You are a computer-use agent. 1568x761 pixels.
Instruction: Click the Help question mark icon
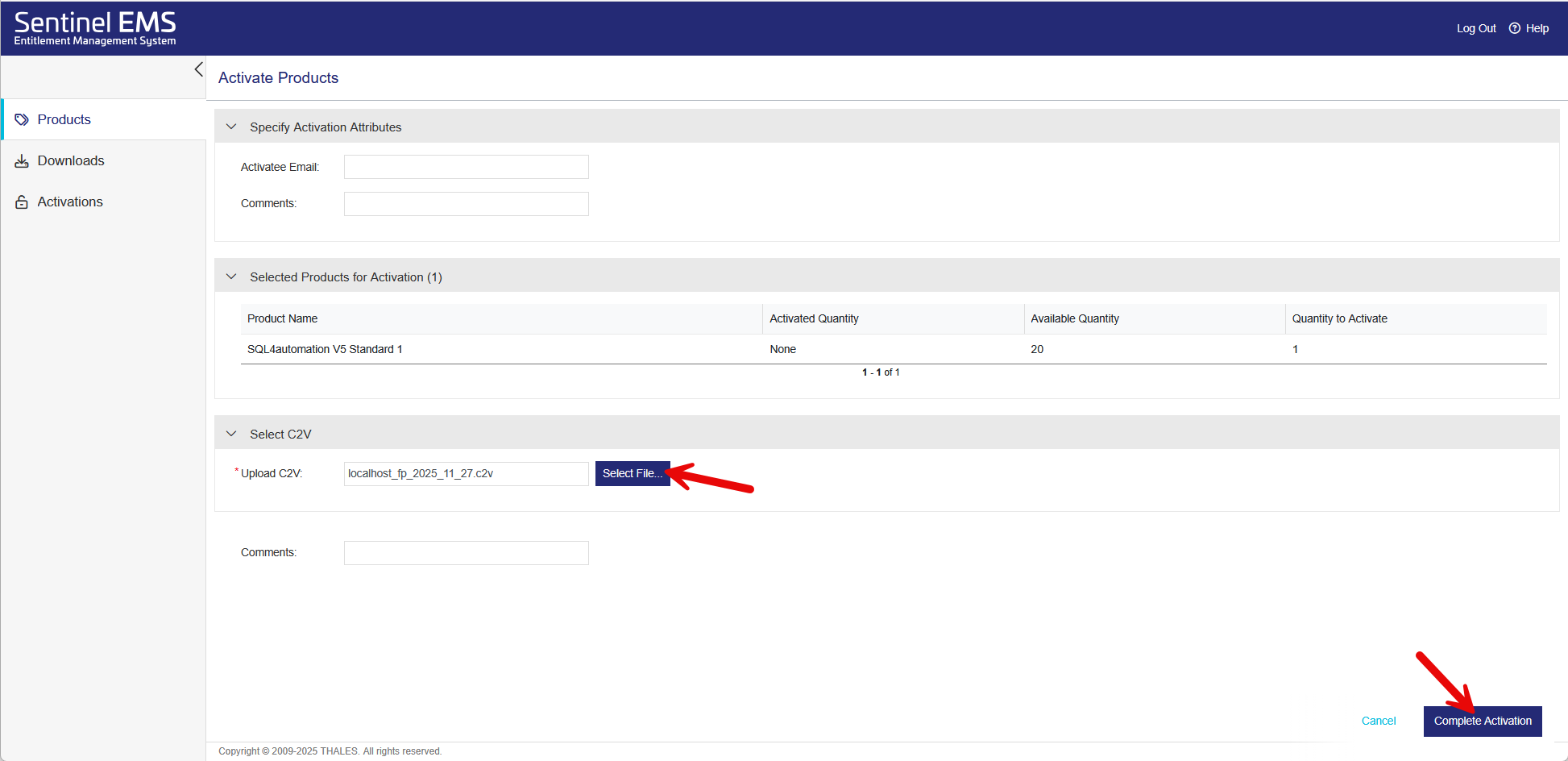click(x=1515, y=28)
